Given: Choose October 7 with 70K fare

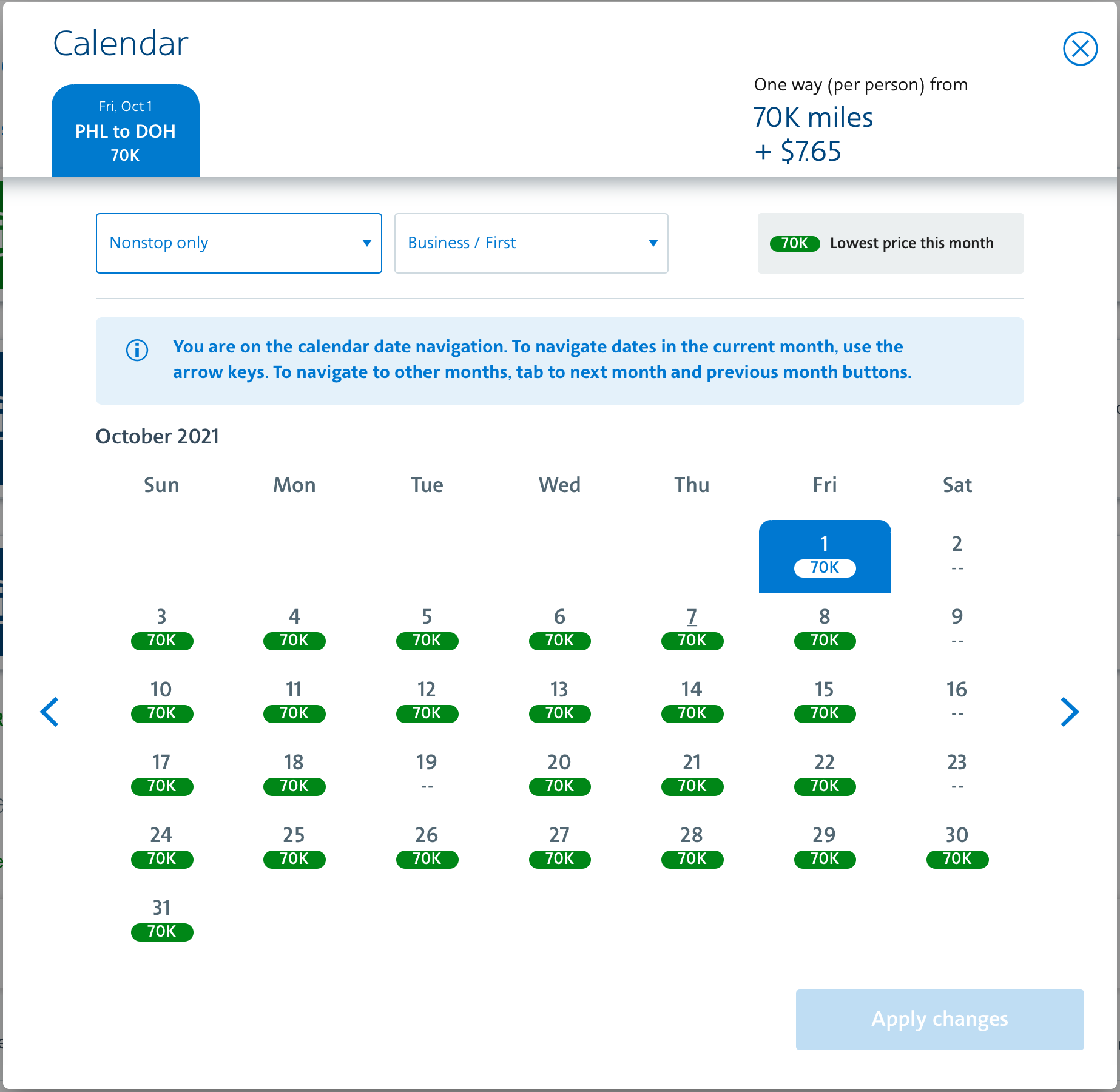Looking at the screenshot, I should (692, 629).
